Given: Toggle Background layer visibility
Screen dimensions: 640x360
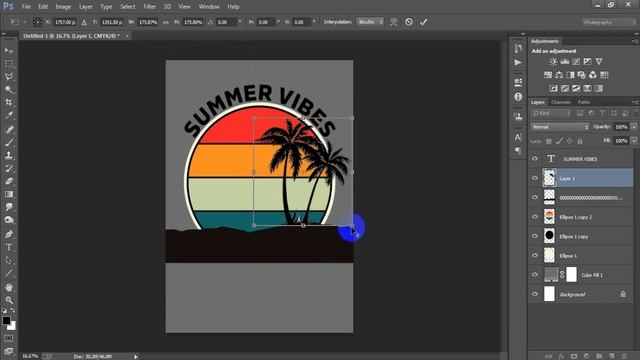Looking at the screenshot, I should (535, 294).
